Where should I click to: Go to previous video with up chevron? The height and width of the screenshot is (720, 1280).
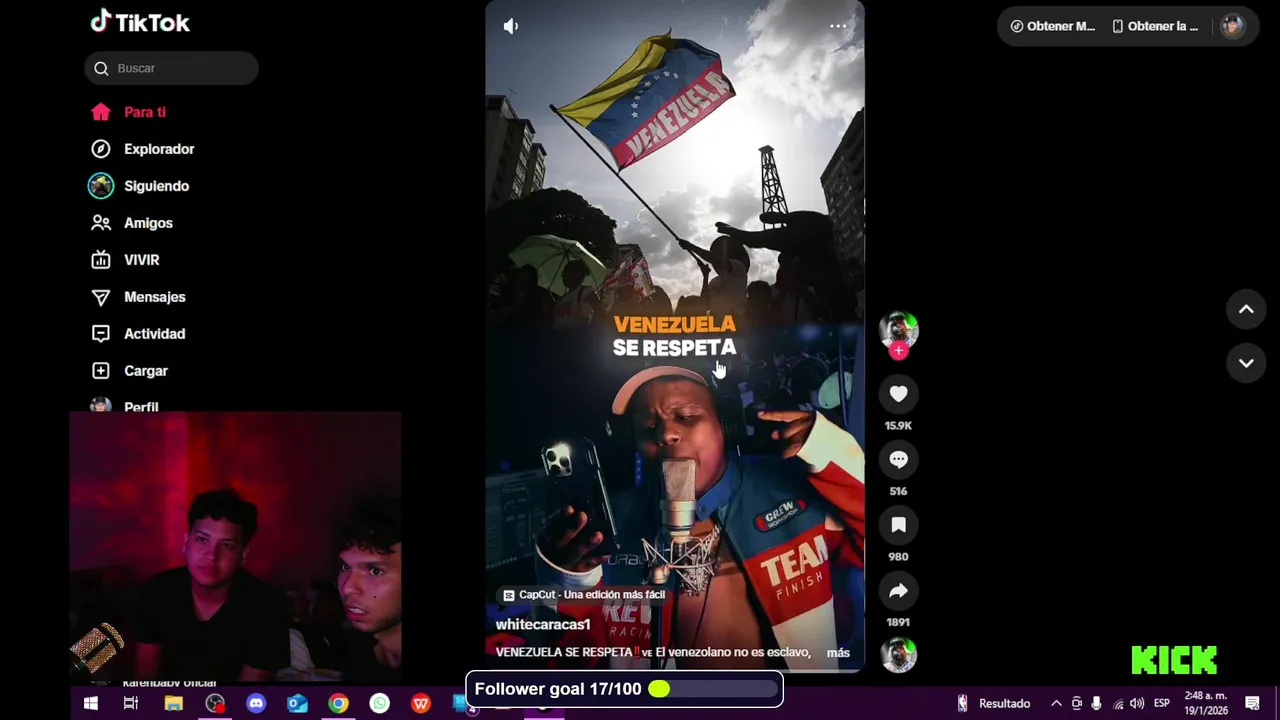tap(1246, 310)
